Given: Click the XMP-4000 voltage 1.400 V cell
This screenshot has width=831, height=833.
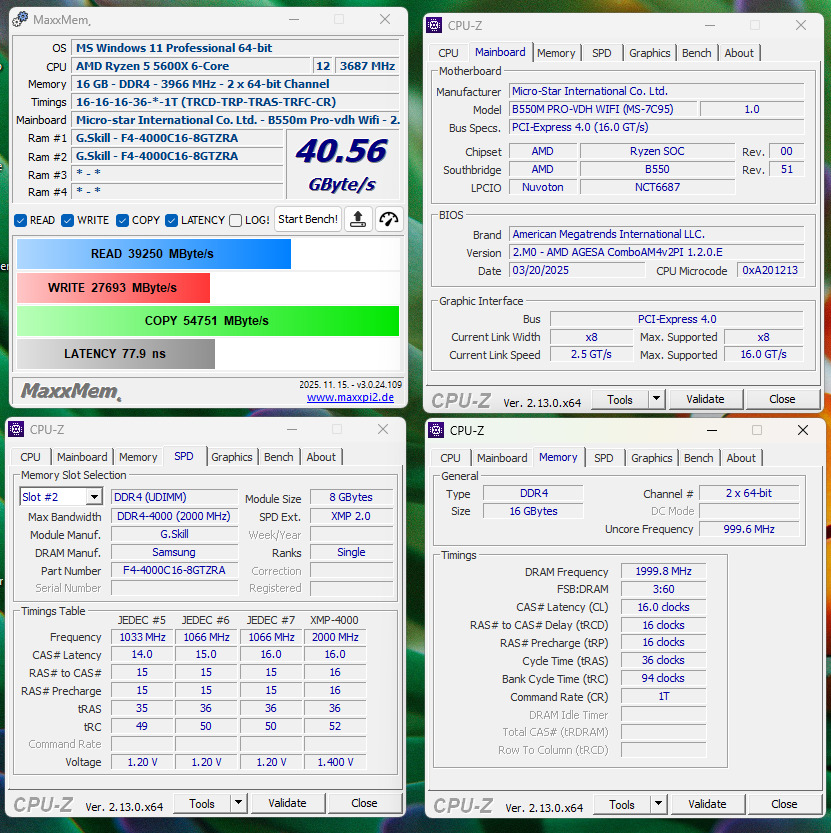Looking at the screenshot, I should (335, 762).
